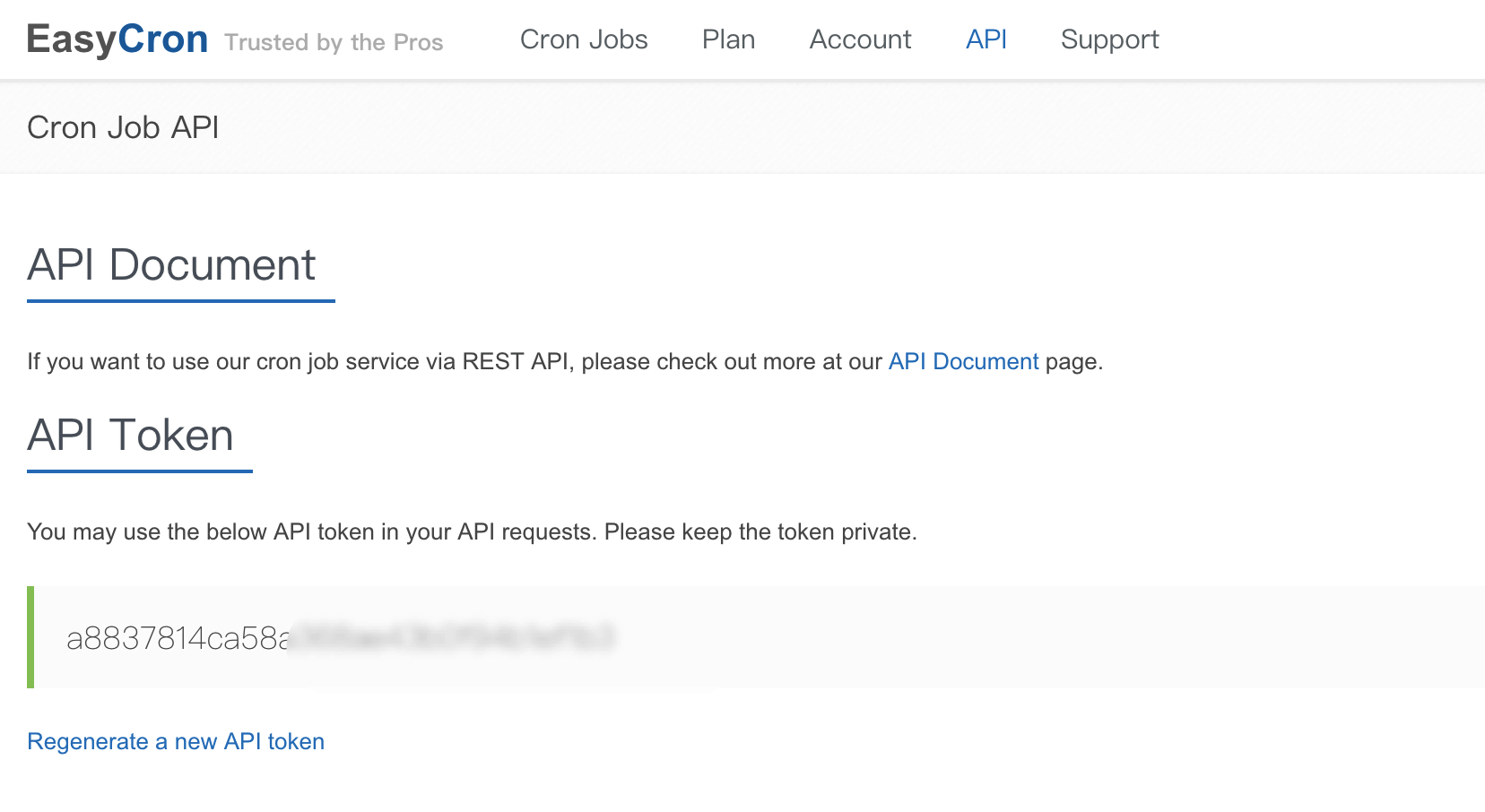Click the Cron Job API page title
Screen dimensions: 1485x812
tap(123, 127)
